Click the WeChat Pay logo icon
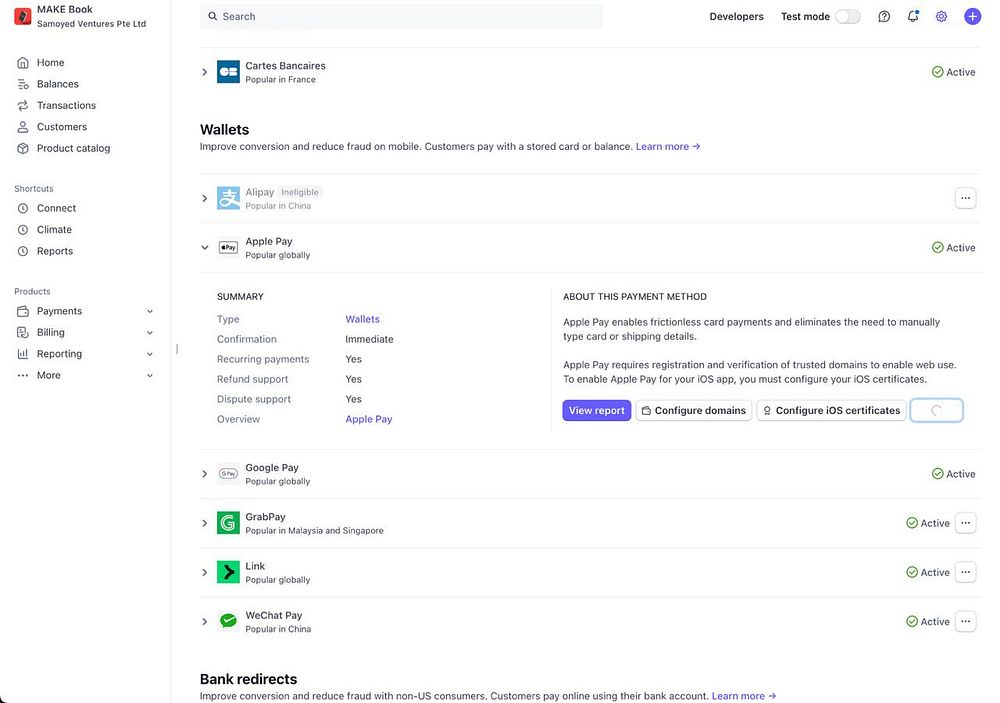The width and height of the screenshot is (1000, 703). [228, 621]
